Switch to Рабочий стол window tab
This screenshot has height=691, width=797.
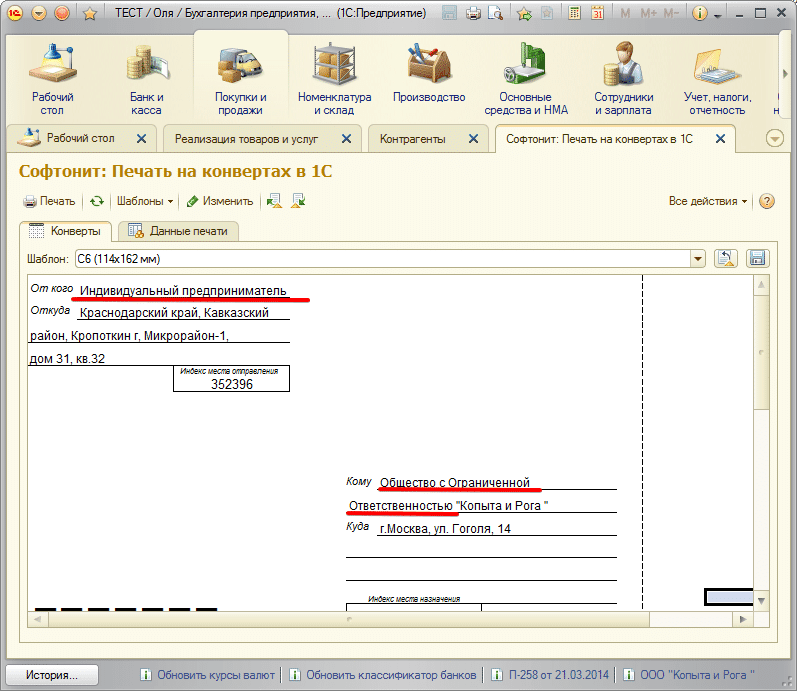click(x=80, y=138)
